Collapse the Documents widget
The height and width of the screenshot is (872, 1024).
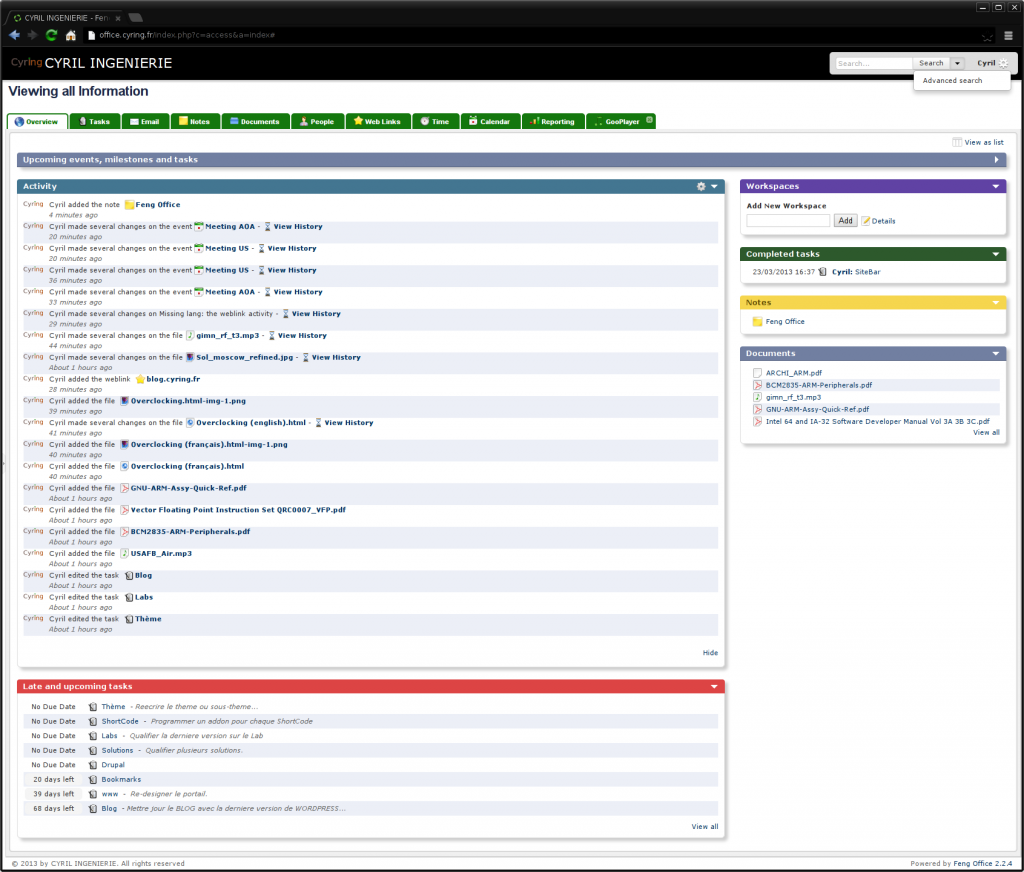(x=996, y=353)
